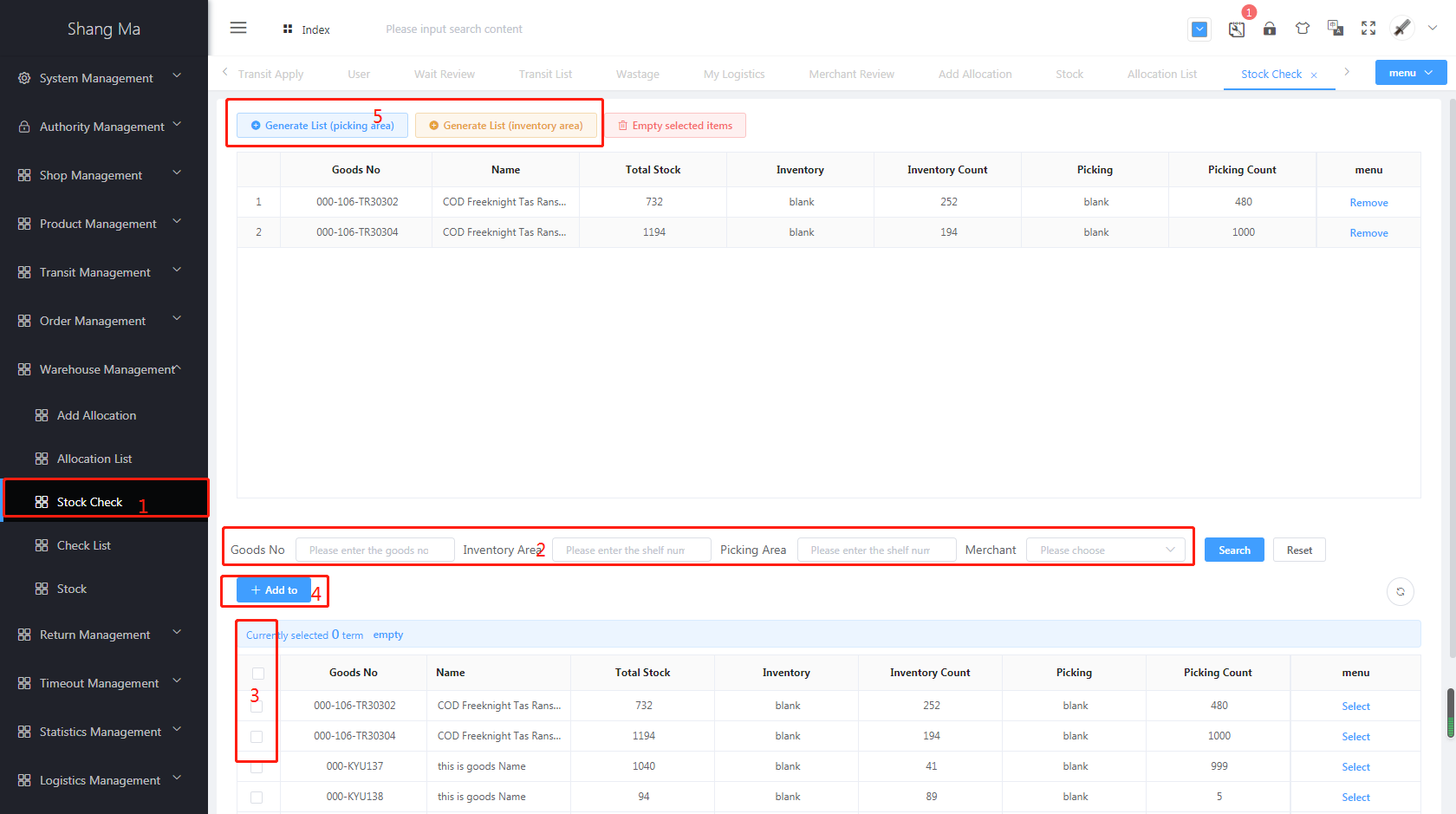Open the Index breadcrumb grid icon
This screenshot has height=814, width=1456.
tap(288, 29)
